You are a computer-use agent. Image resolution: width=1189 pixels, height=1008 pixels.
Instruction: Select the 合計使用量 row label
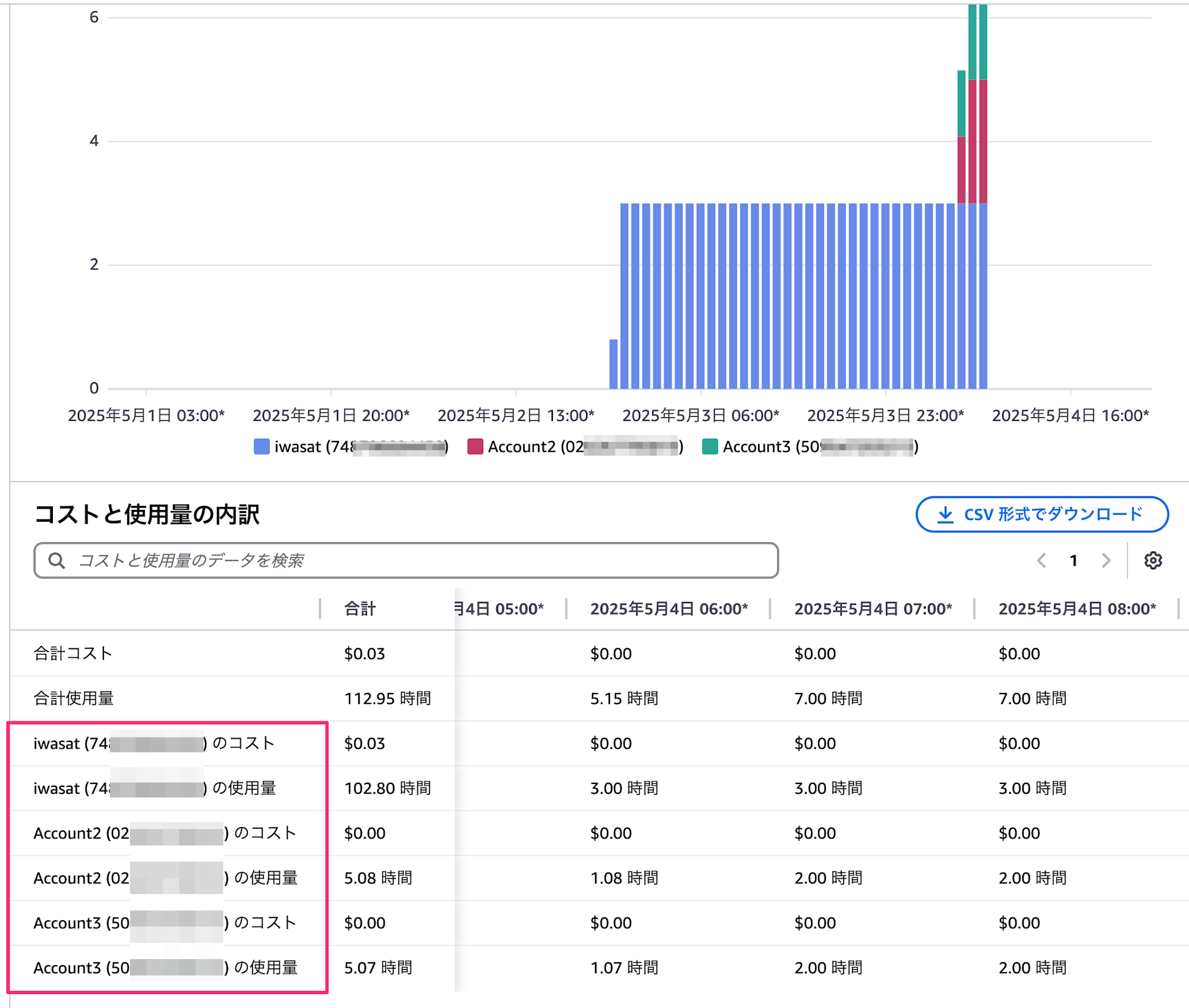click(73, 698)
